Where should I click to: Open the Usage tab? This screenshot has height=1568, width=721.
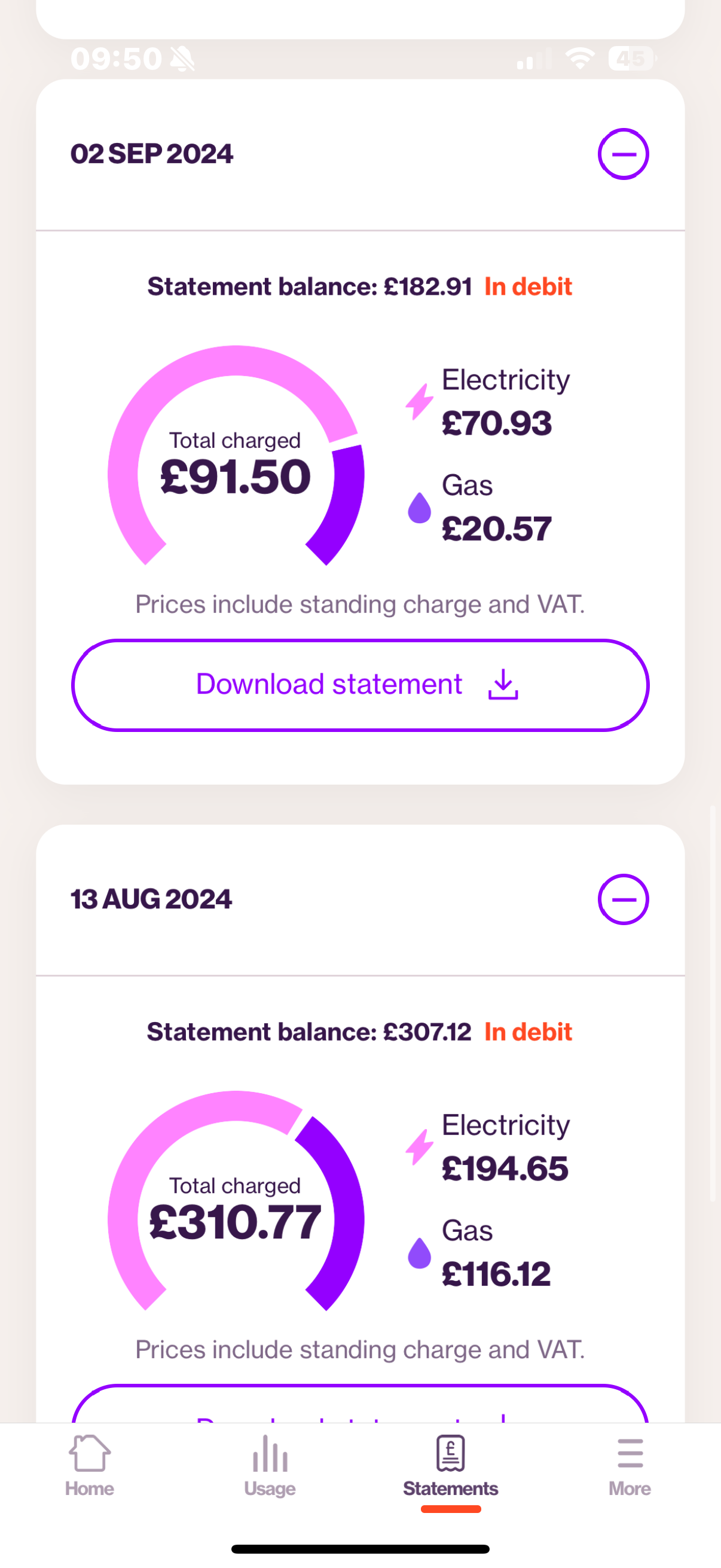click(270, 1466)
